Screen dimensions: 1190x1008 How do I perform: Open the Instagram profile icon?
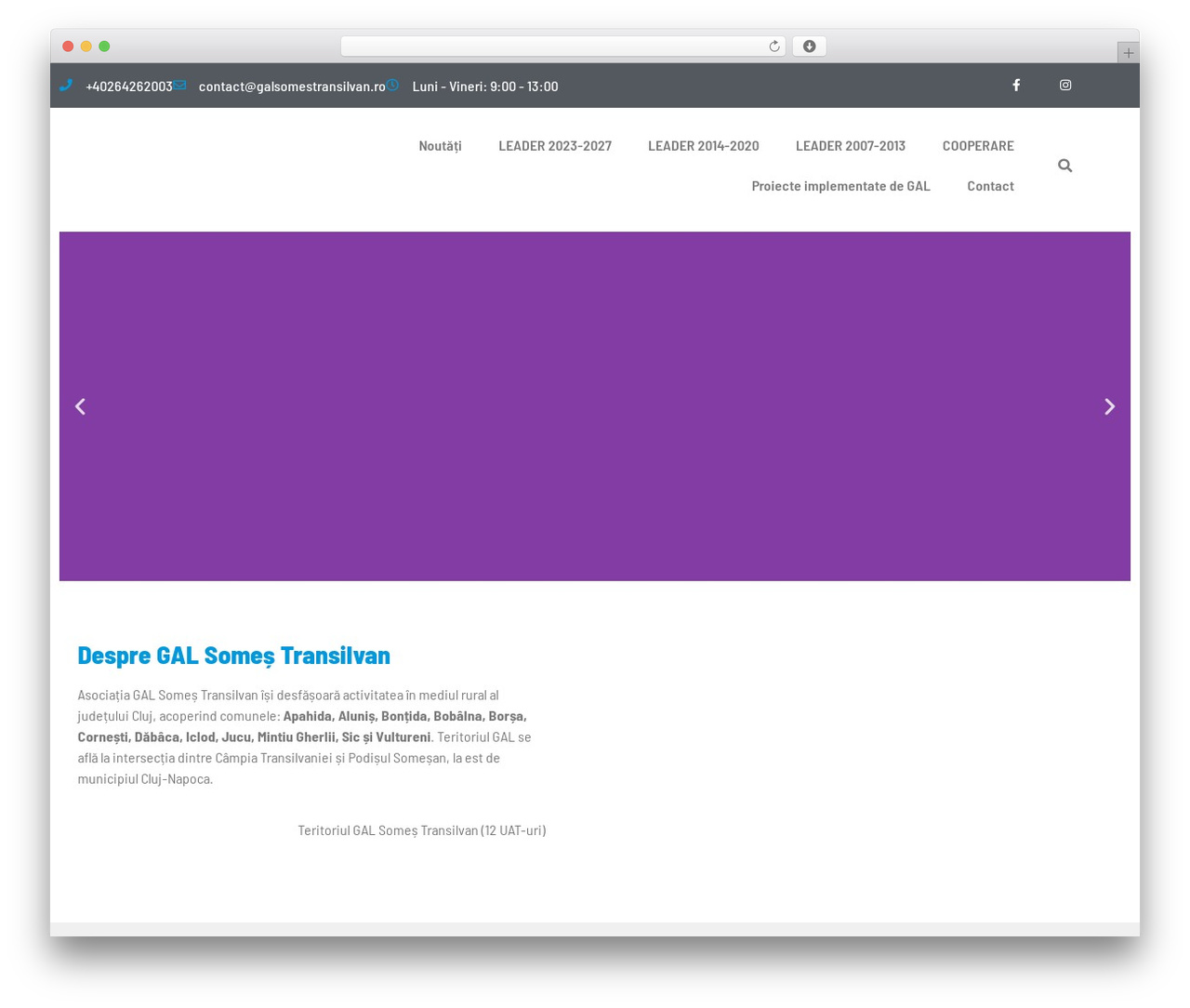point(1065,86)
